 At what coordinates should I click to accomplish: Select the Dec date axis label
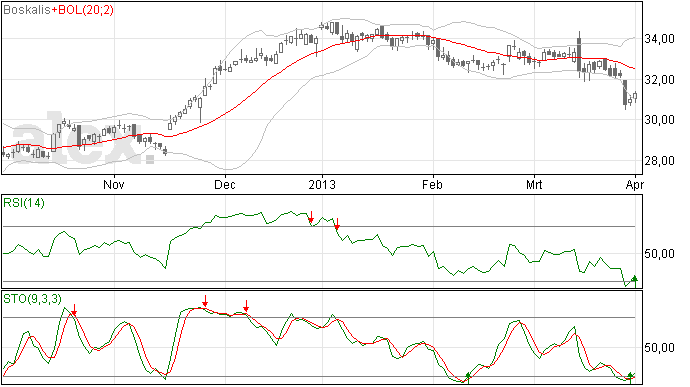[x=224, y=184]
